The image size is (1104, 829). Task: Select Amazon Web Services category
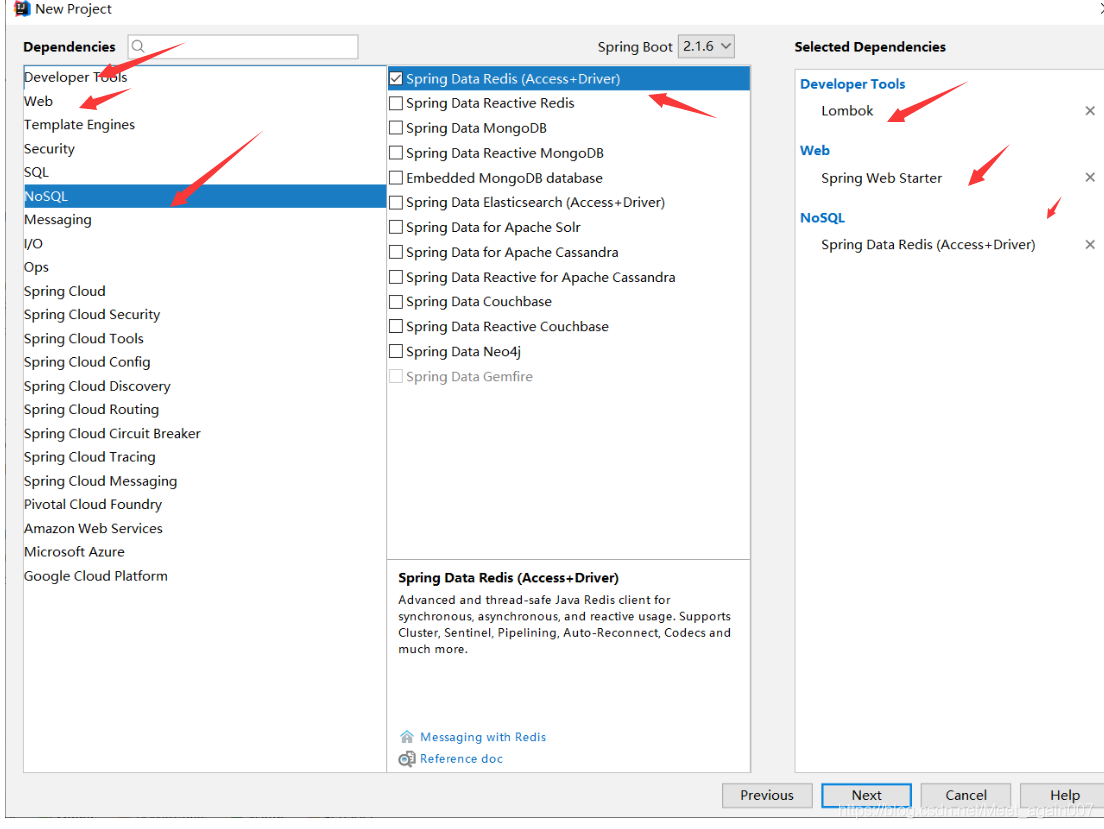(93, 528)
